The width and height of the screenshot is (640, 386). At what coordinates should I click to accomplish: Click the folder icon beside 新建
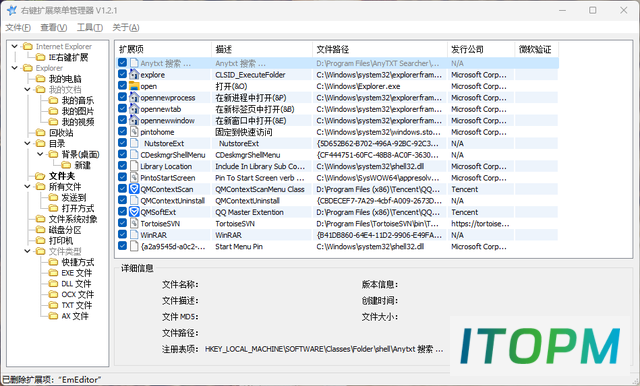[x=66, y=165]
